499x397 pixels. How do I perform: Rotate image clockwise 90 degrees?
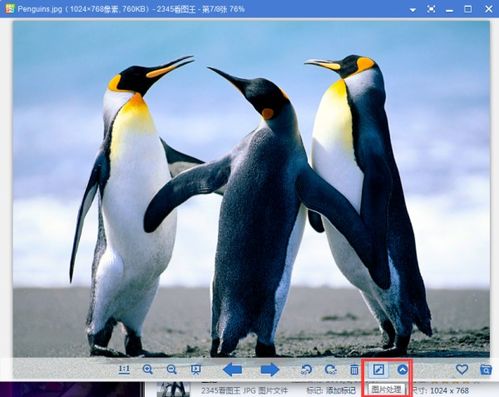pos(330,369)
